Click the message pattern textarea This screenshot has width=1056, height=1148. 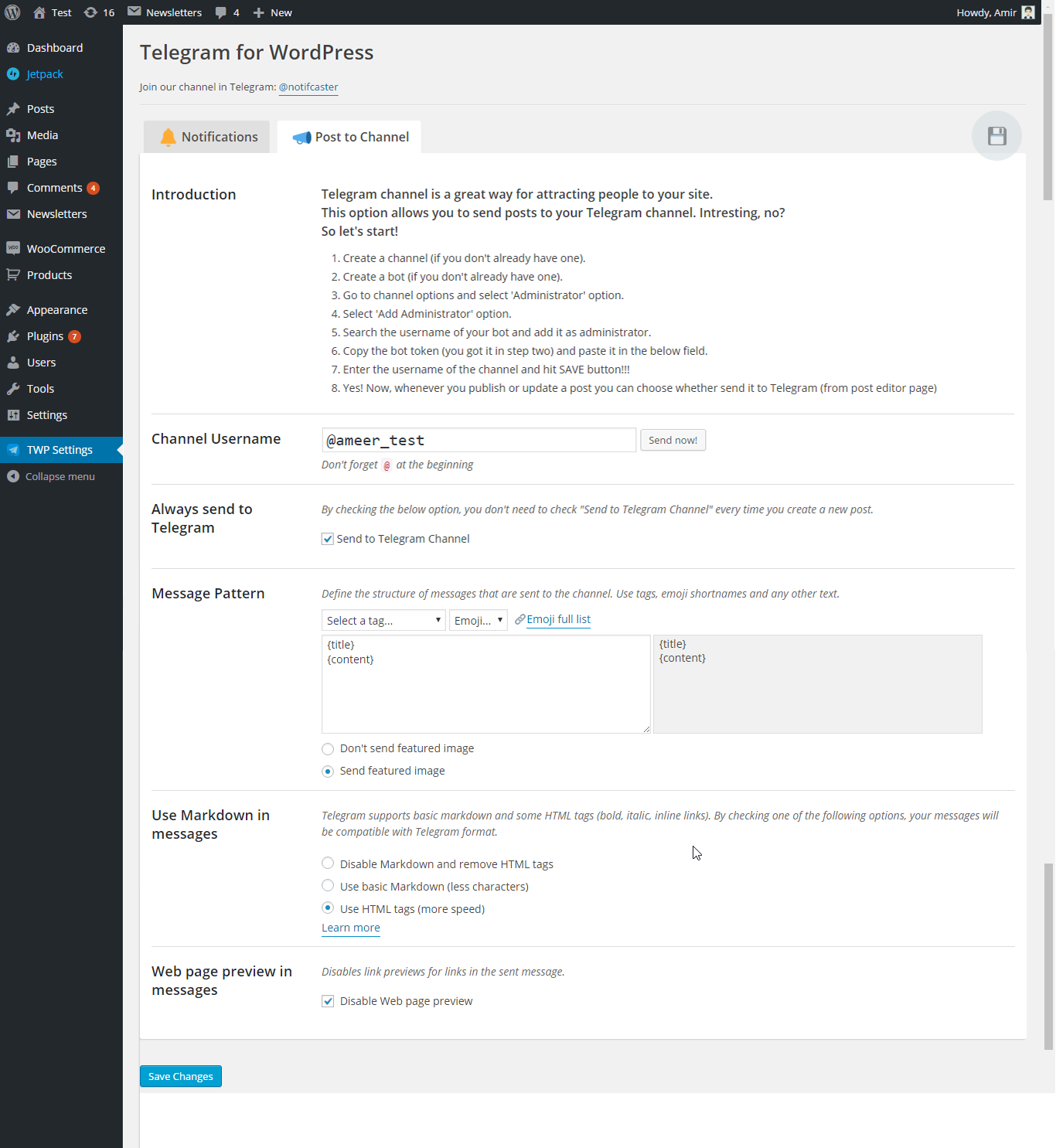click(485, 684)
